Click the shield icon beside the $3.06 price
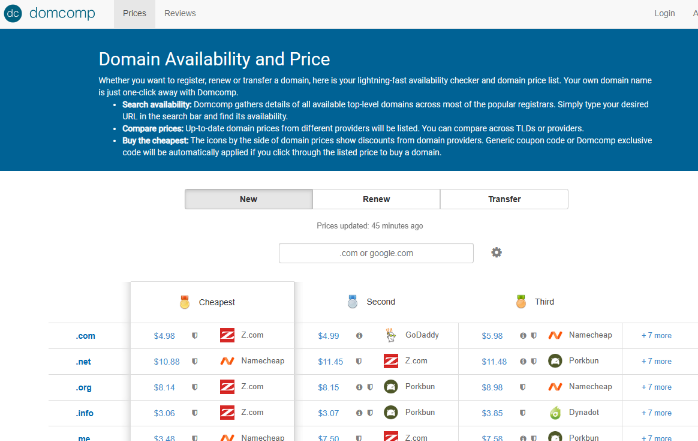The height and width of the screenshot is (441, 698). point(195,413)
